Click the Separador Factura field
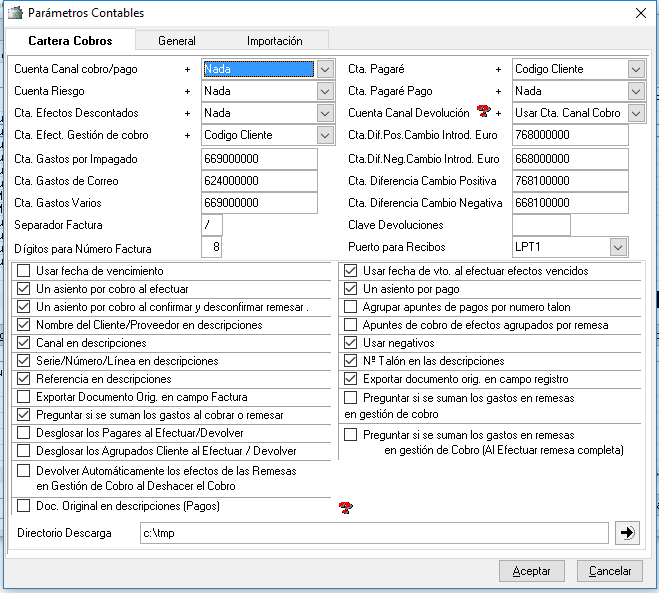 (x=212, y=225)
